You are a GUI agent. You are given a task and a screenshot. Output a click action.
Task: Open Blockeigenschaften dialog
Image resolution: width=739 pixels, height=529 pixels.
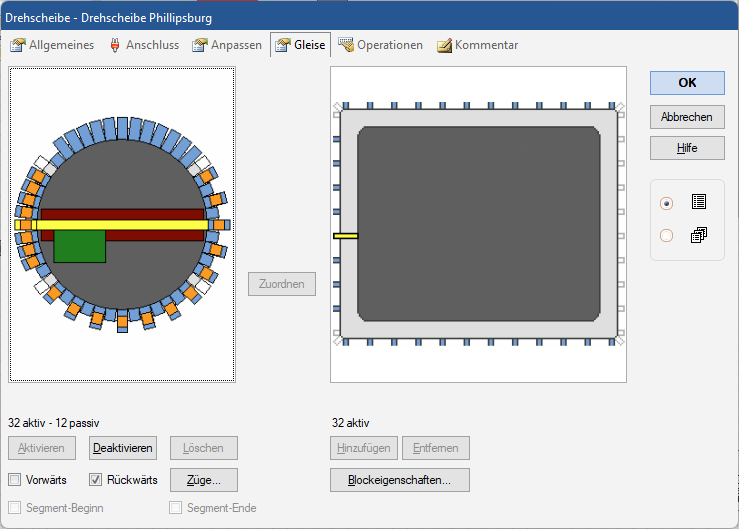399,480
